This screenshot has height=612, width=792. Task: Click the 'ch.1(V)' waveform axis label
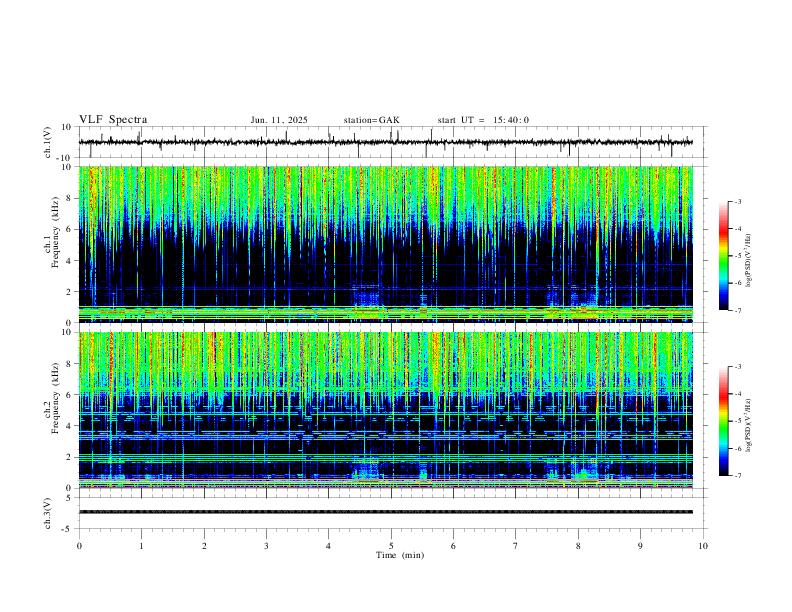click(x=47, y=142)
